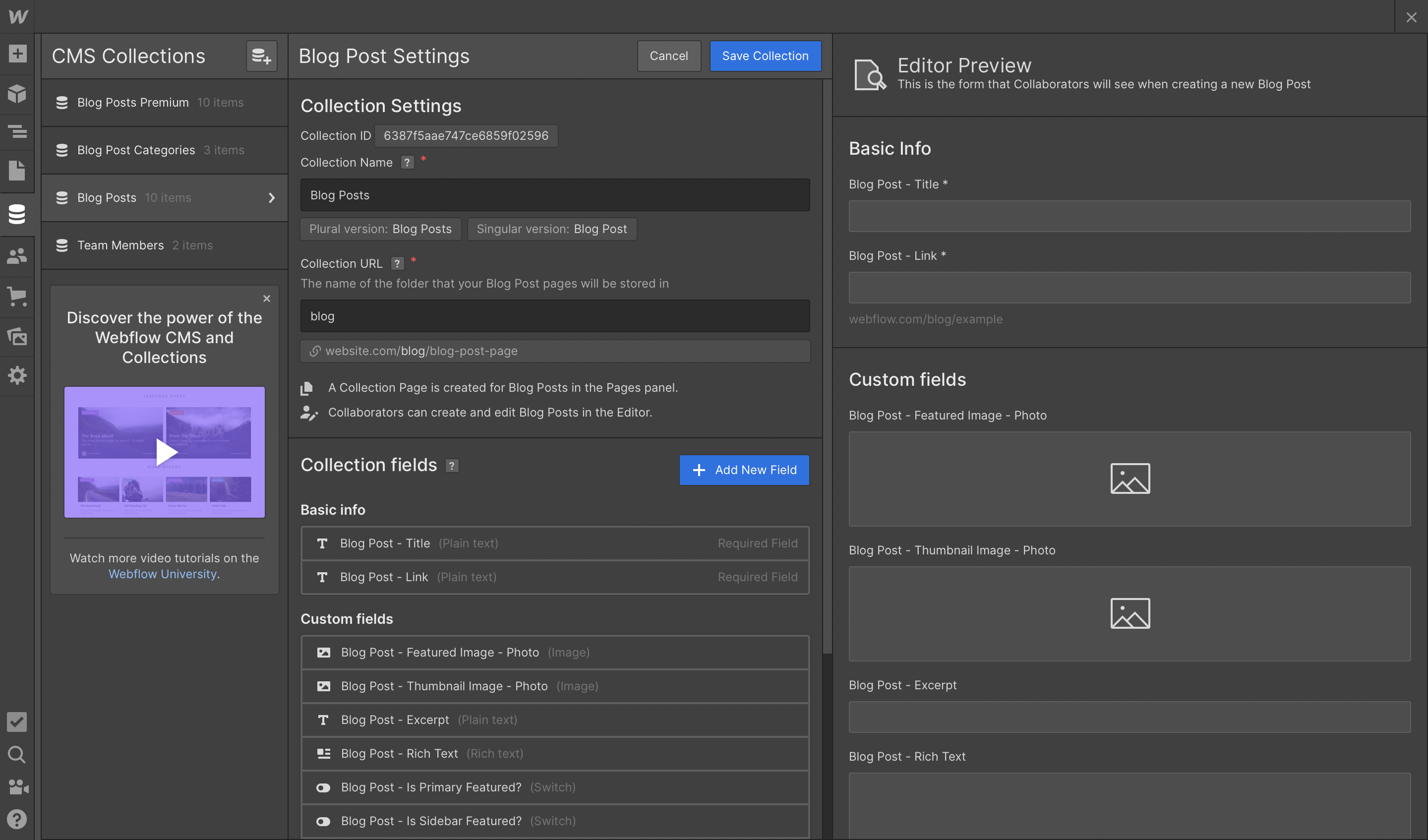Click the Collection URL input field
Image resolution: width=1428 pixels, height=840 pixels.
click(554, 316)
